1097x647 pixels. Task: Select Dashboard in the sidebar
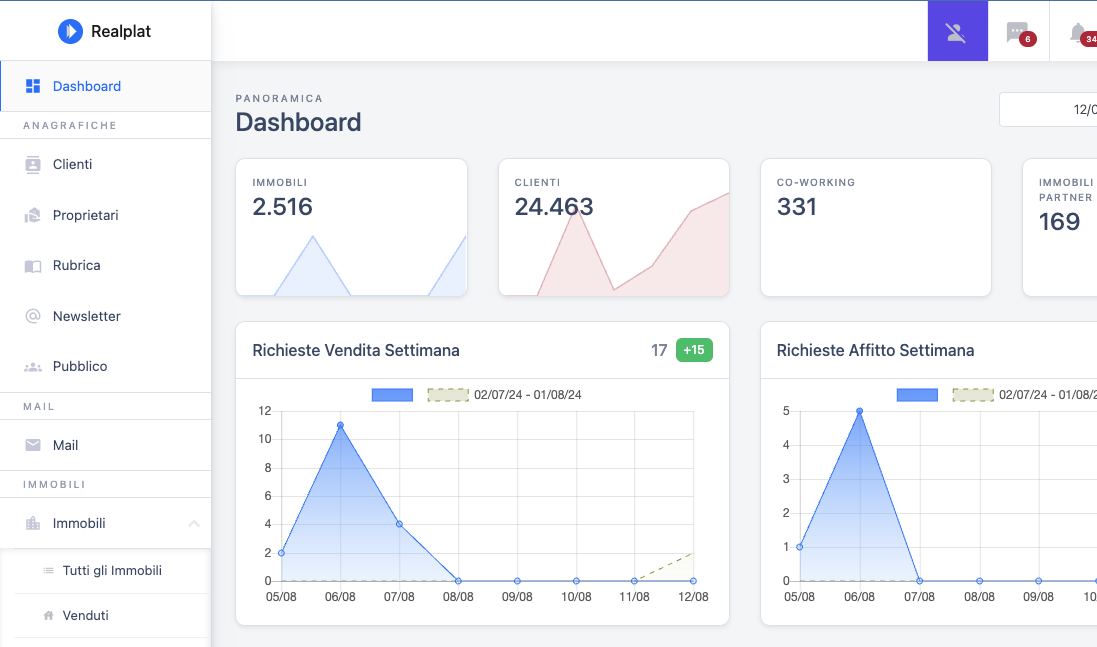pyautogui.click(x=87, y=86)
